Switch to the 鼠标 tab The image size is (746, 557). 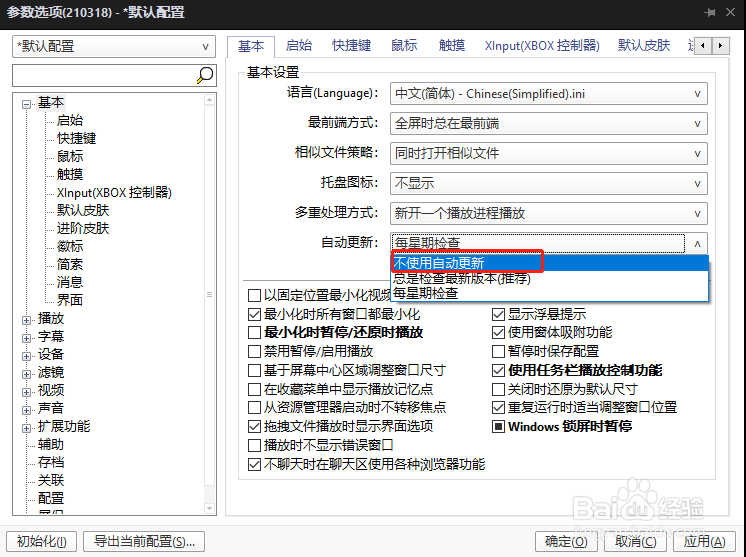click(404, 46)
